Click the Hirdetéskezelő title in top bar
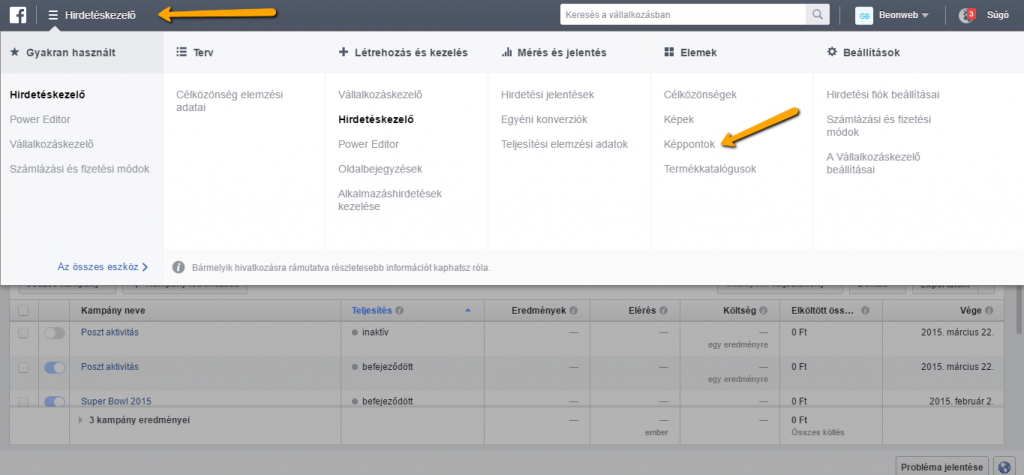Viewport: 1024px width, 475px height. [101, 15]
